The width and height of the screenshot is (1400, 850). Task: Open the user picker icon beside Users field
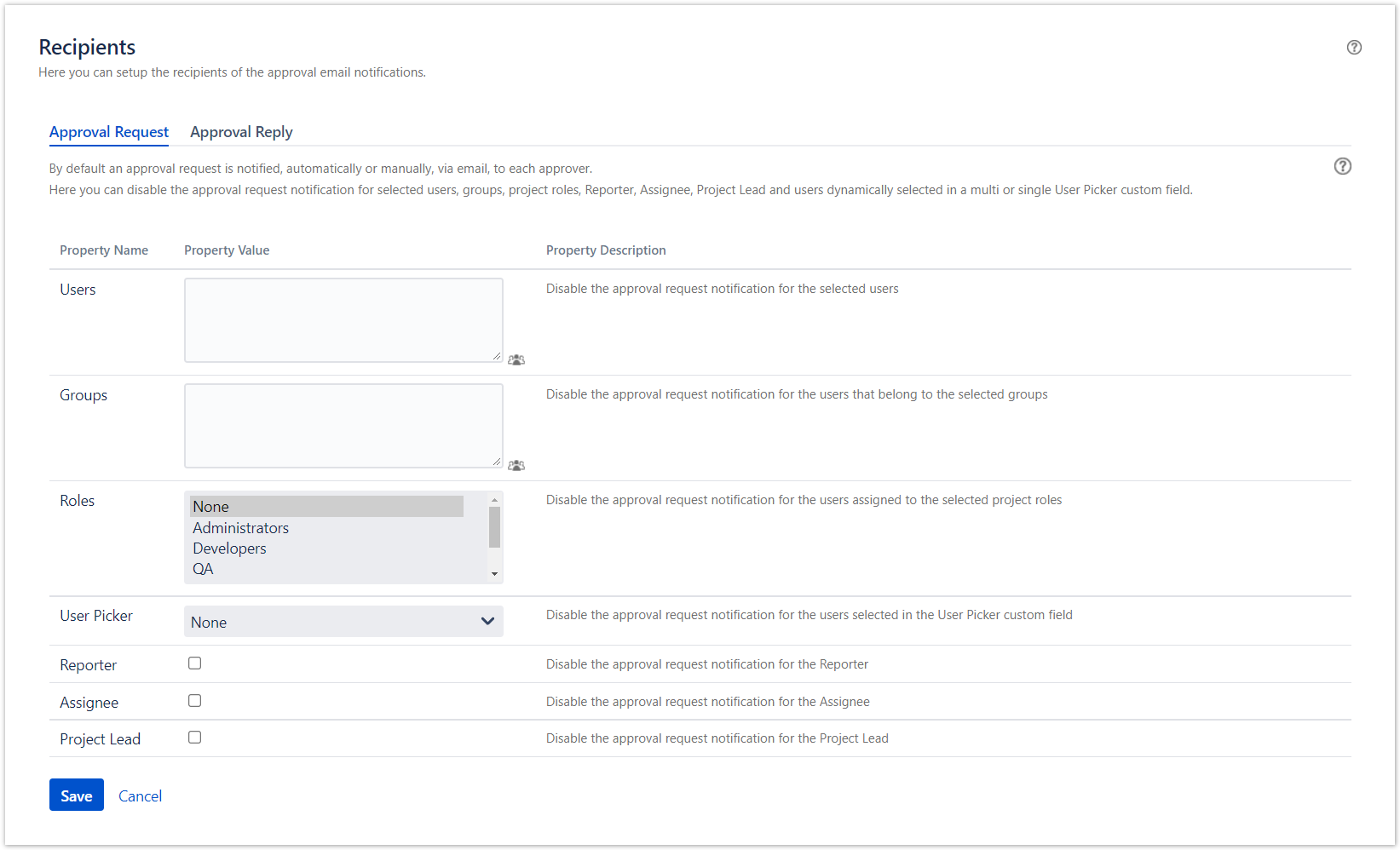pyautogui.click(x=516, y=359)
